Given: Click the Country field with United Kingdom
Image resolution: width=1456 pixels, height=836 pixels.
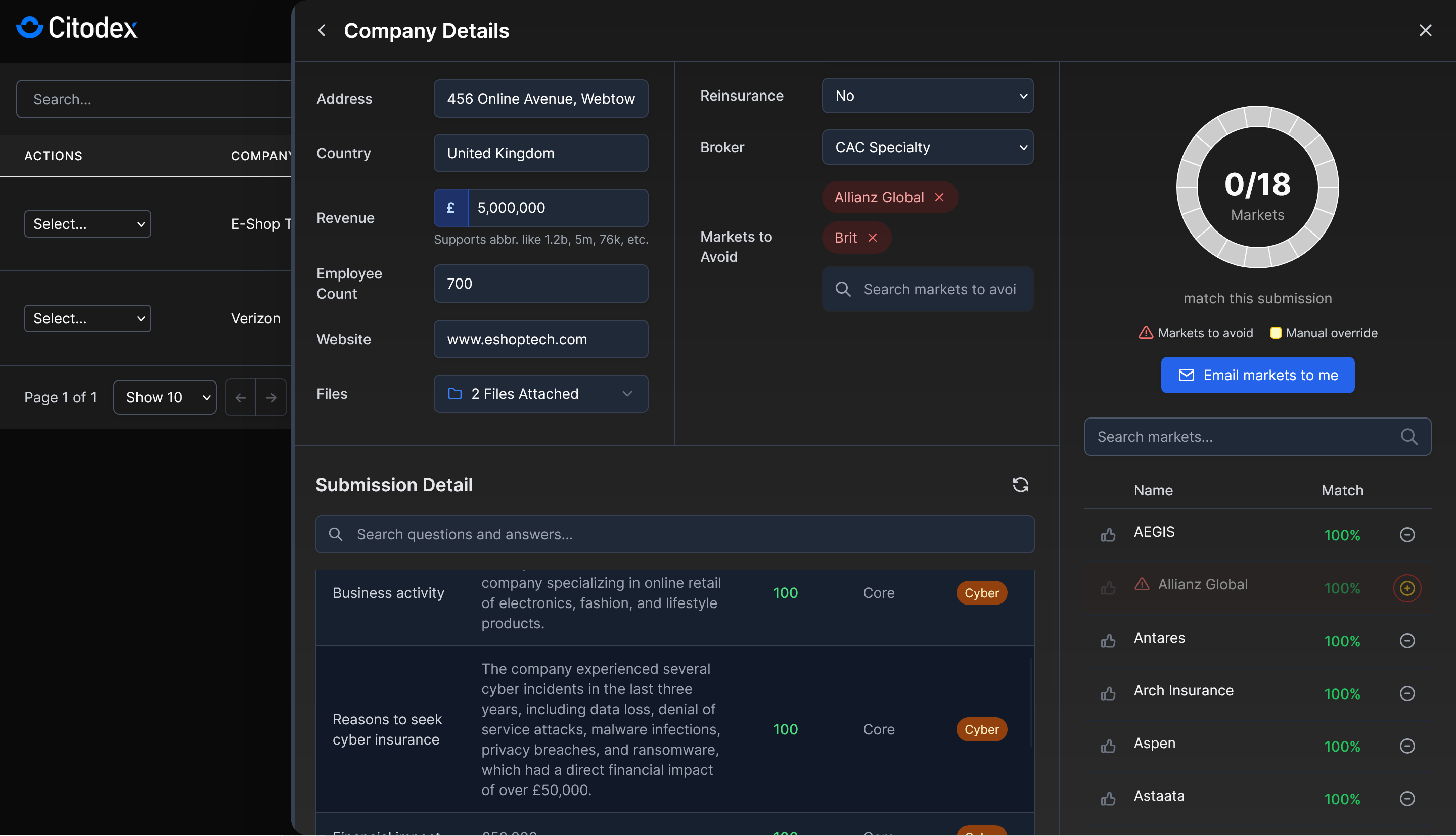Looking at the screenshot, I should click(x=541, y=153).
